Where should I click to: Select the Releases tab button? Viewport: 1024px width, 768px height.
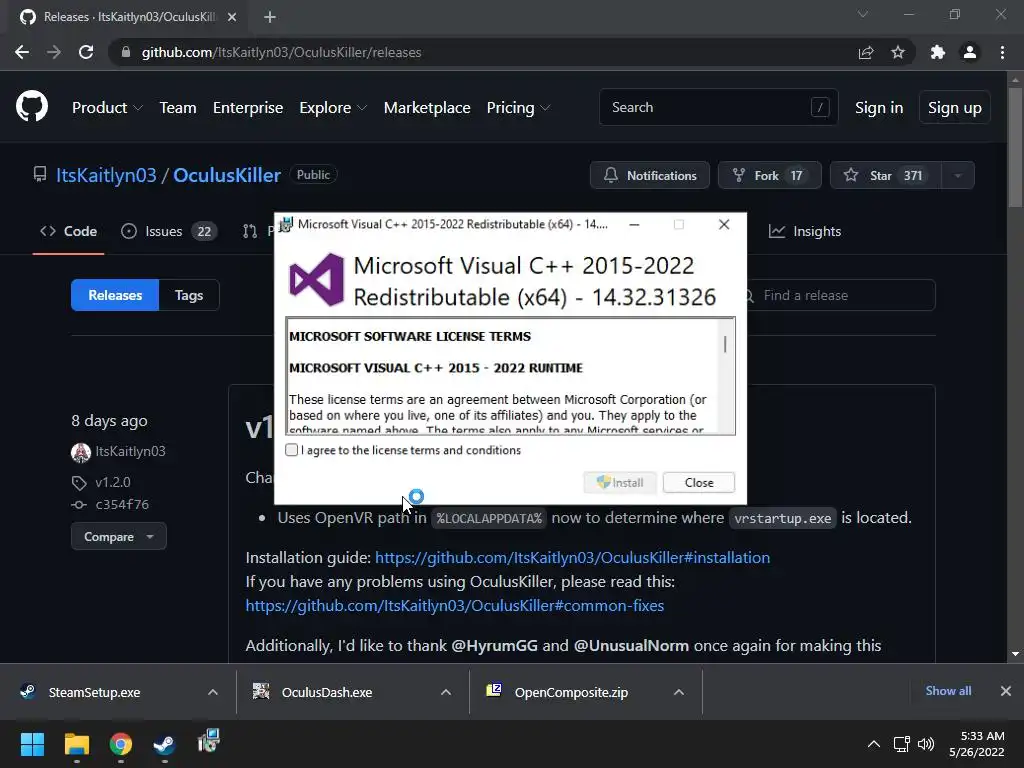click(x=115, y=295)
